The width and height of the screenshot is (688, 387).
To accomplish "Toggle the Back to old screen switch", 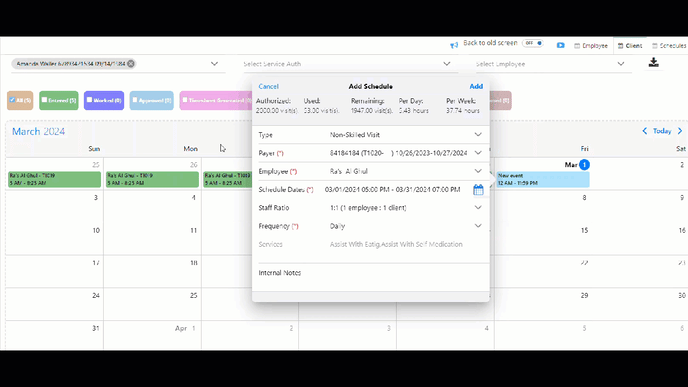I will tap(533, 43).
